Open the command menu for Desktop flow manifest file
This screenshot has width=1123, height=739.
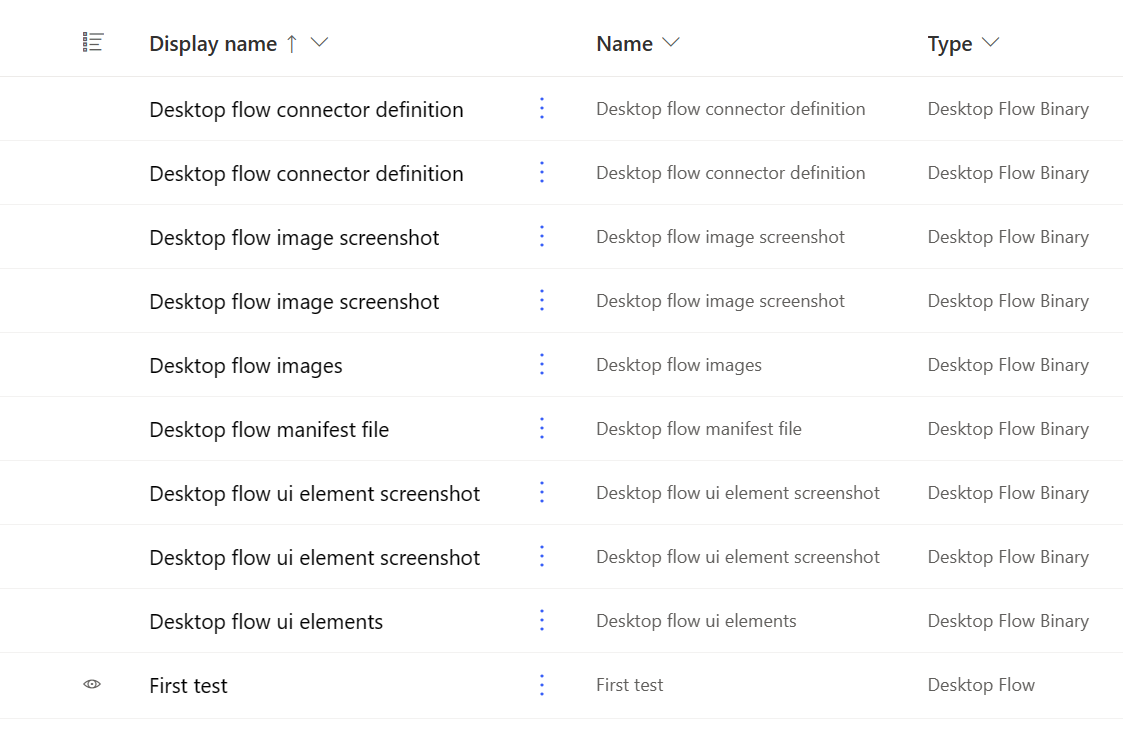541,428
